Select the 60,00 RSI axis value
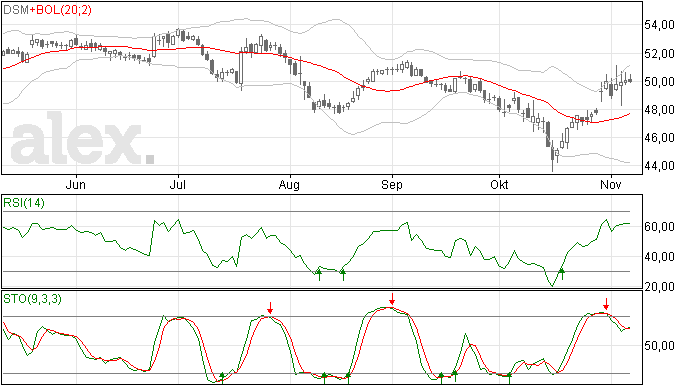This screenshot has height=387, width=690. tap(659, 227)
